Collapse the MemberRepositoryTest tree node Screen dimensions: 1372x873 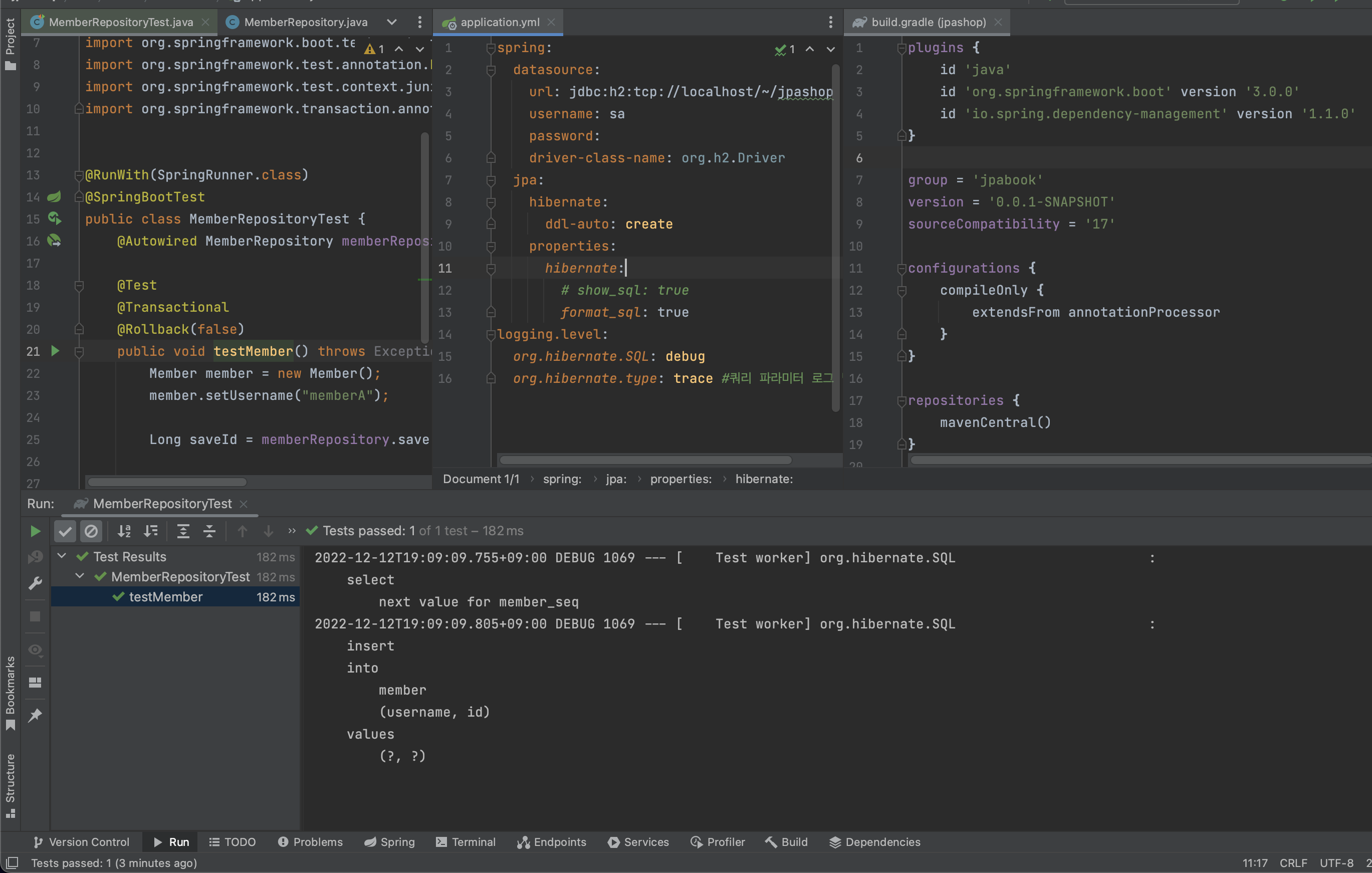(x=80, y=576)
